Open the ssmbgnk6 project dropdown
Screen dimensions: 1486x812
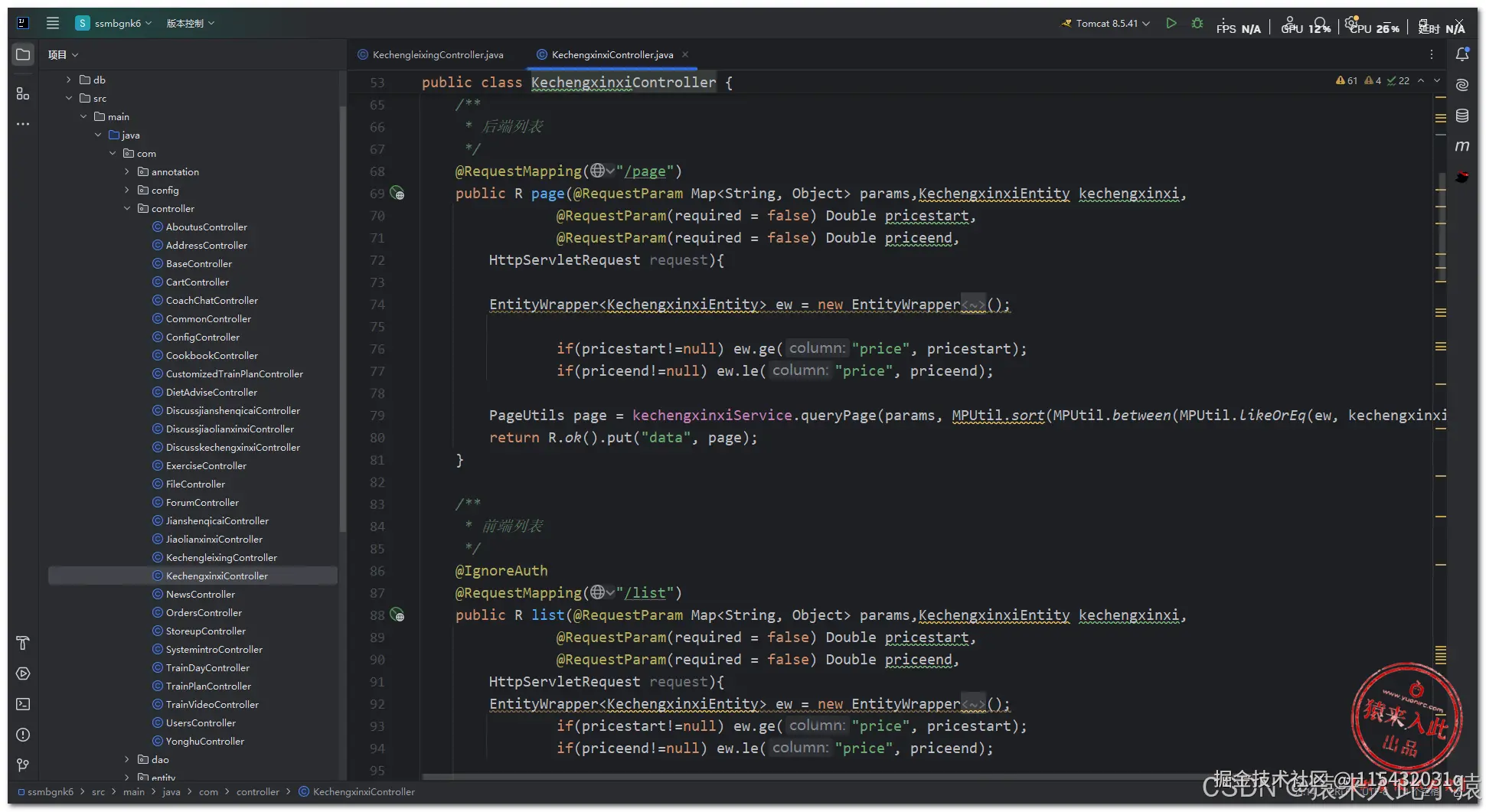[x=113, y=23]
